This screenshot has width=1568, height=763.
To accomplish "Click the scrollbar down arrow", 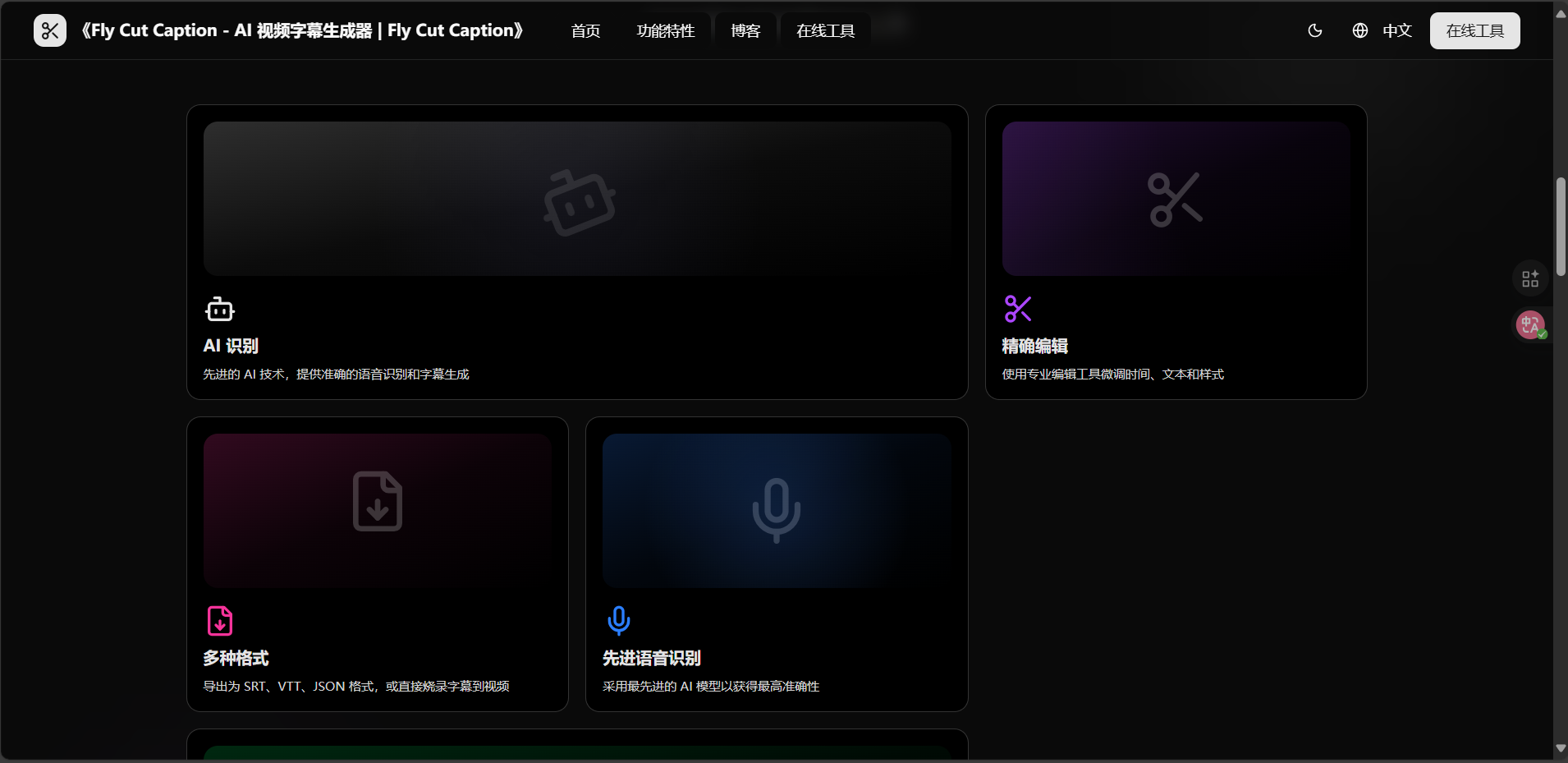I will tap(1561, 748).
